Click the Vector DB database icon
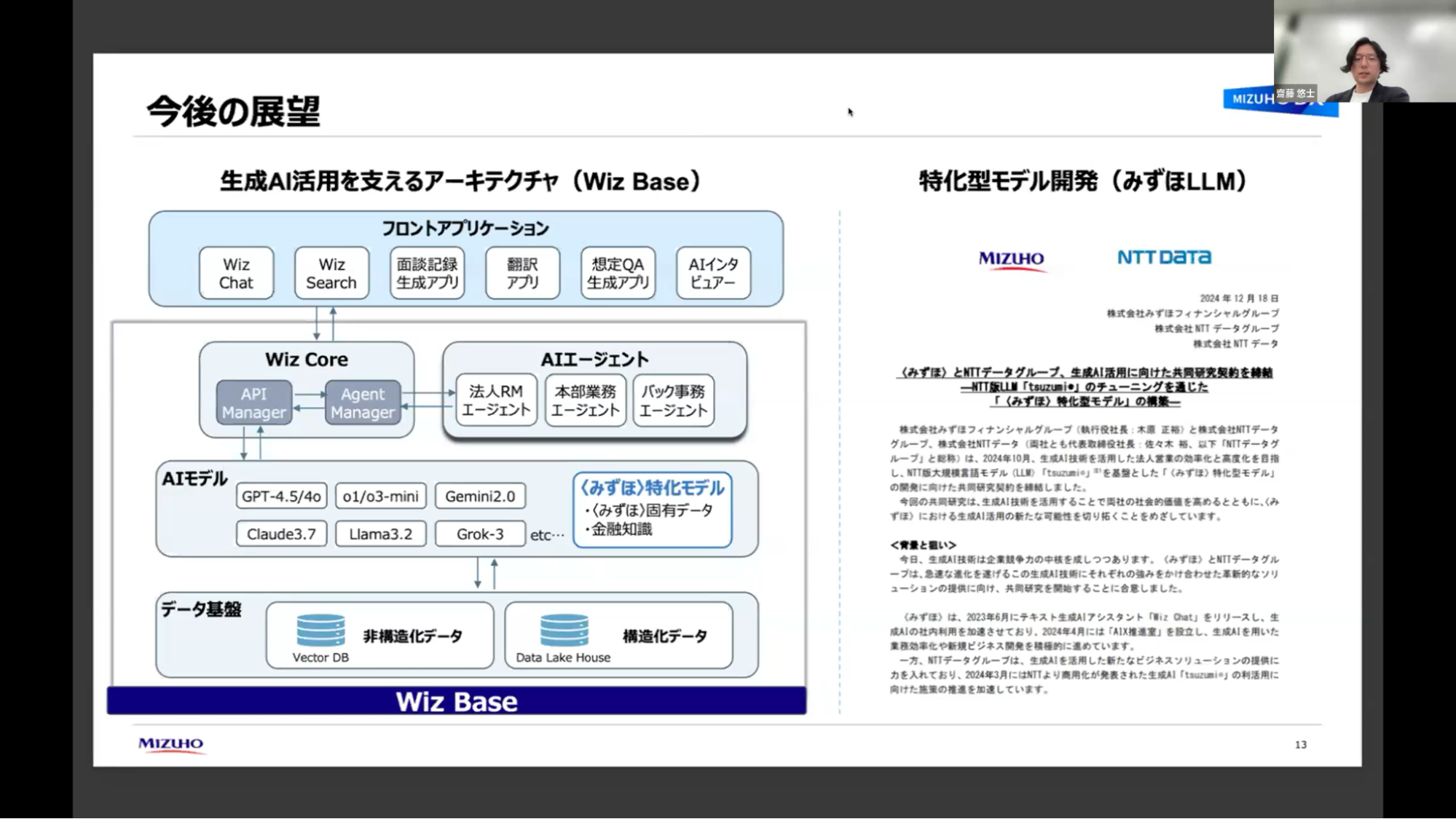 [x=320, y=630]
